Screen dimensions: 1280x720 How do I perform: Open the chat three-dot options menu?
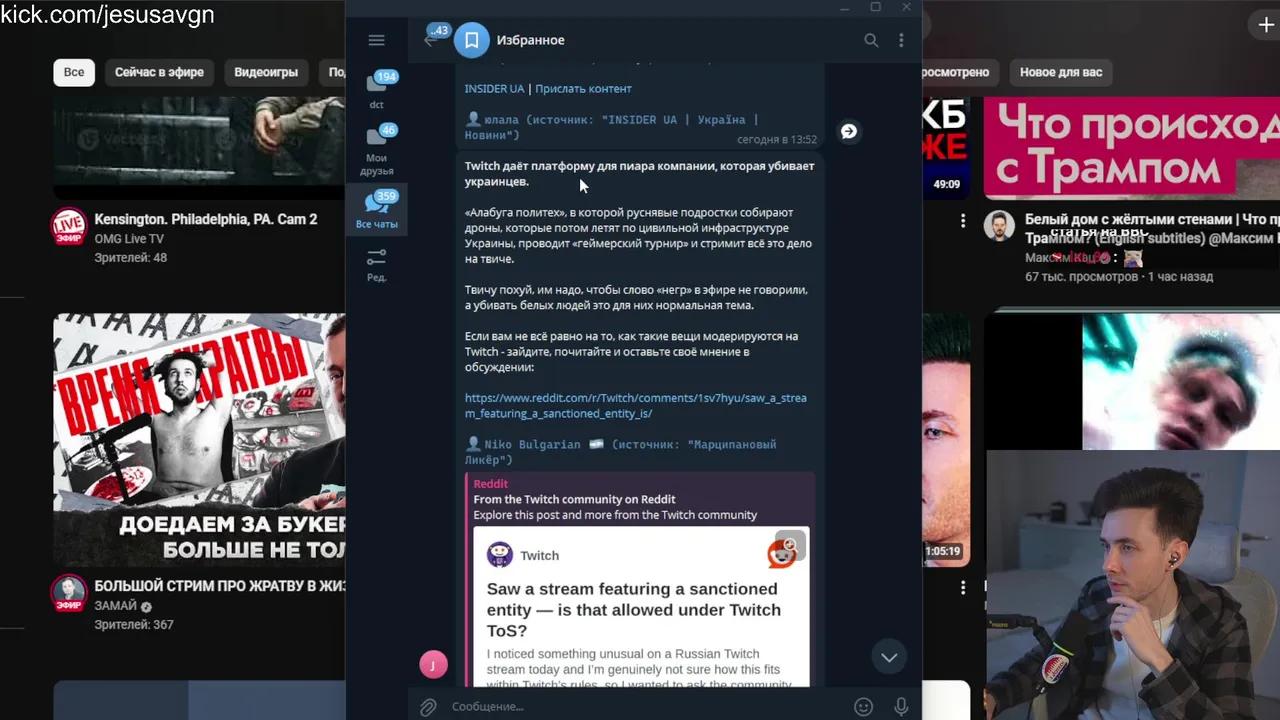901,40
